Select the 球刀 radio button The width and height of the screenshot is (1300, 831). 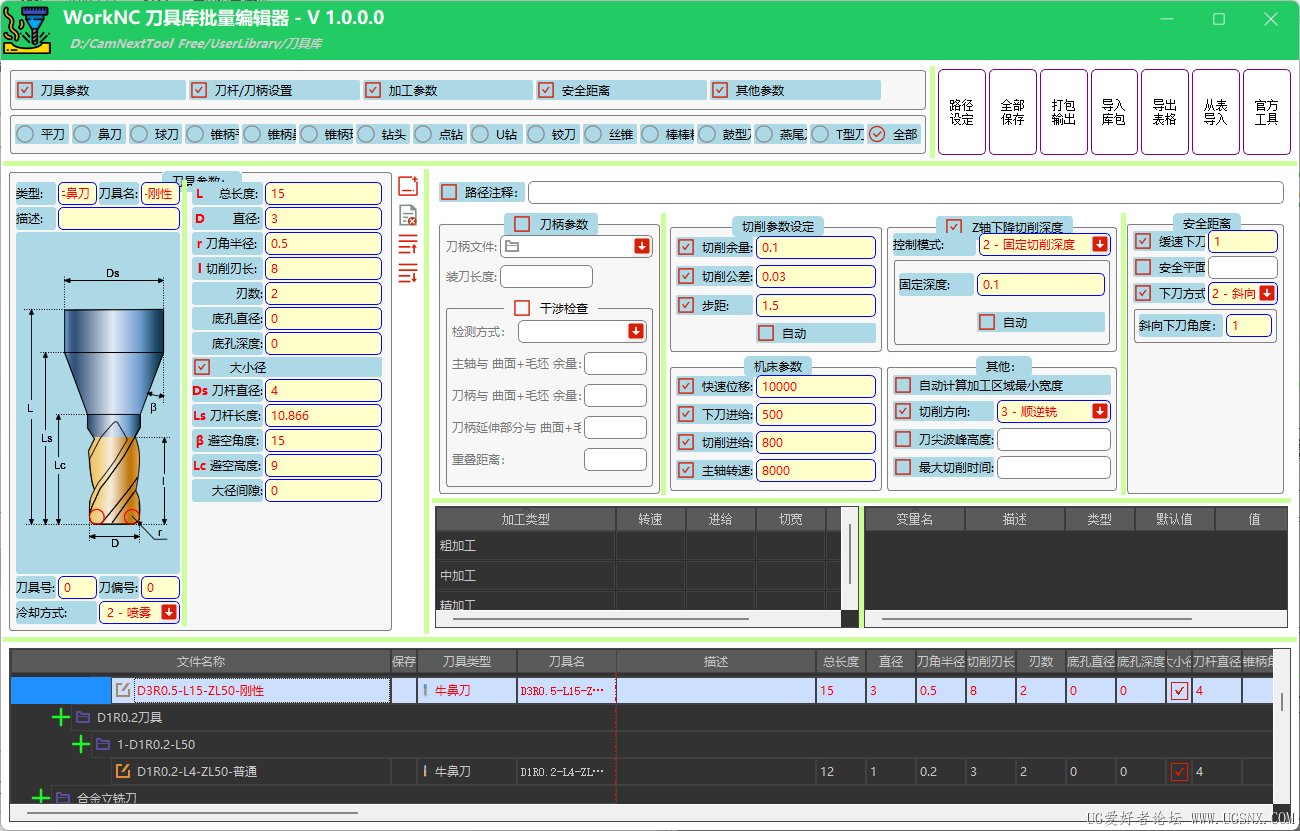pos(139,134)
